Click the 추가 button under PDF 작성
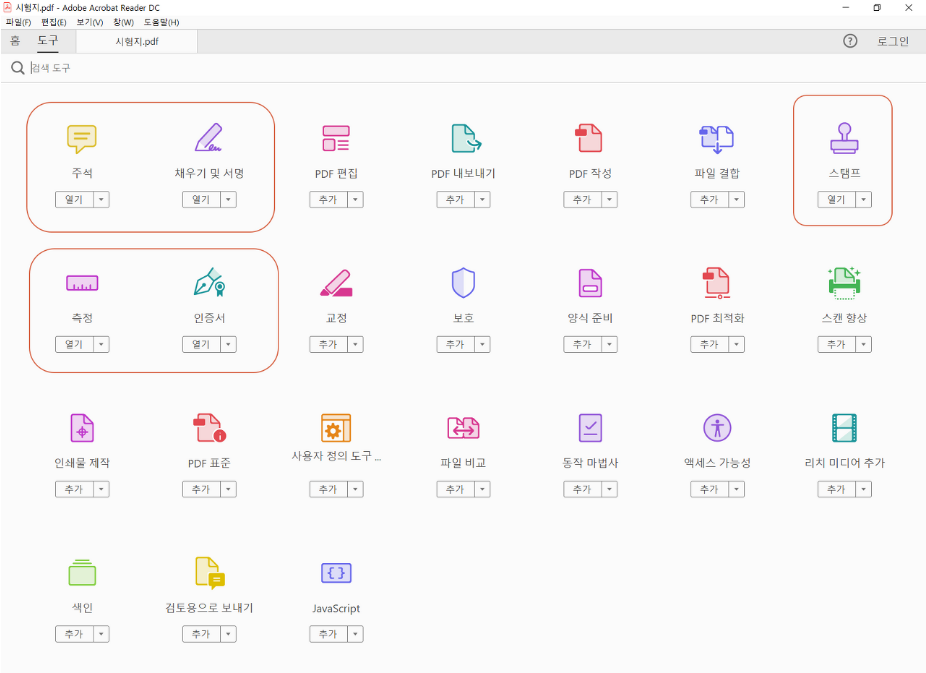The image size is (926, 673). [x=583, y=200]
